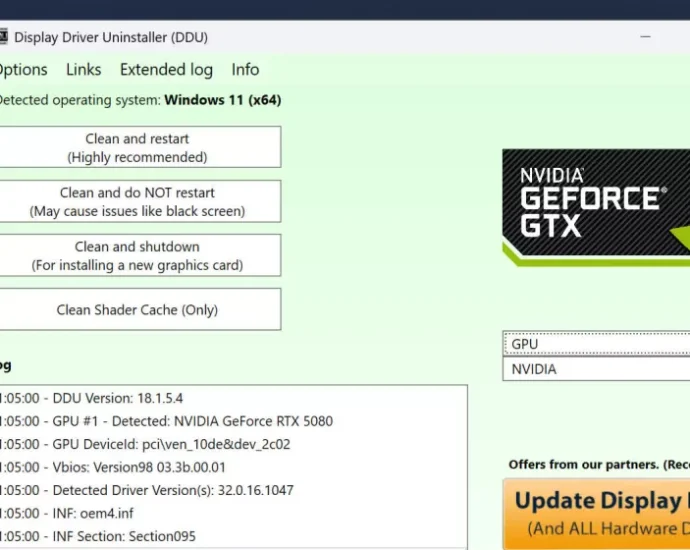Click the Update Display driver offer banner
The image size is (690, 550).
tap(596, 514)
